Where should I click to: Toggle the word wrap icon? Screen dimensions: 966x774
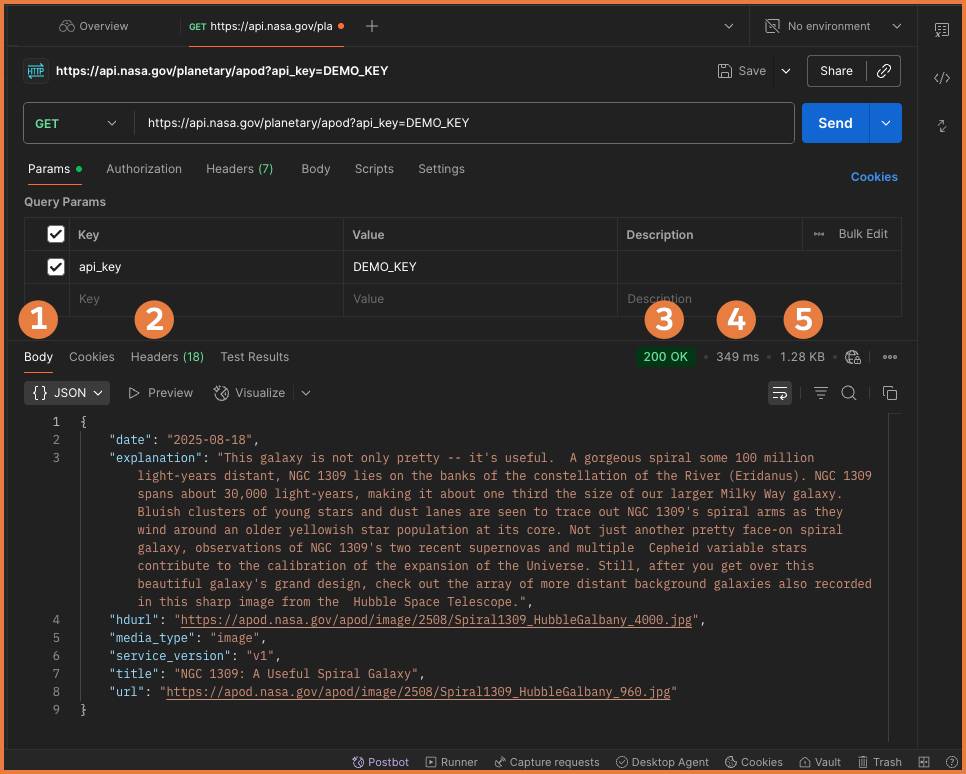coord(780,393)
